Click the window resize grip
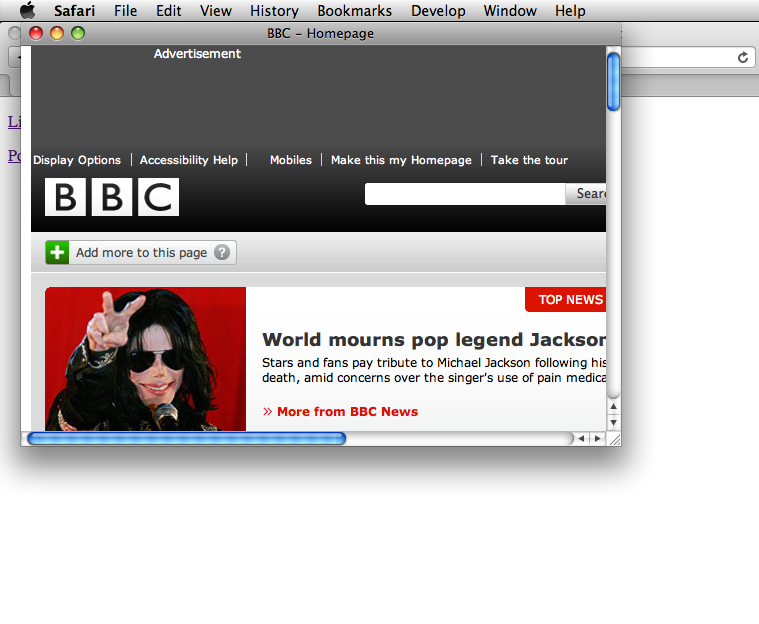Image resolution: width=759 pixels, height=624 pixels. coord(614,439)
